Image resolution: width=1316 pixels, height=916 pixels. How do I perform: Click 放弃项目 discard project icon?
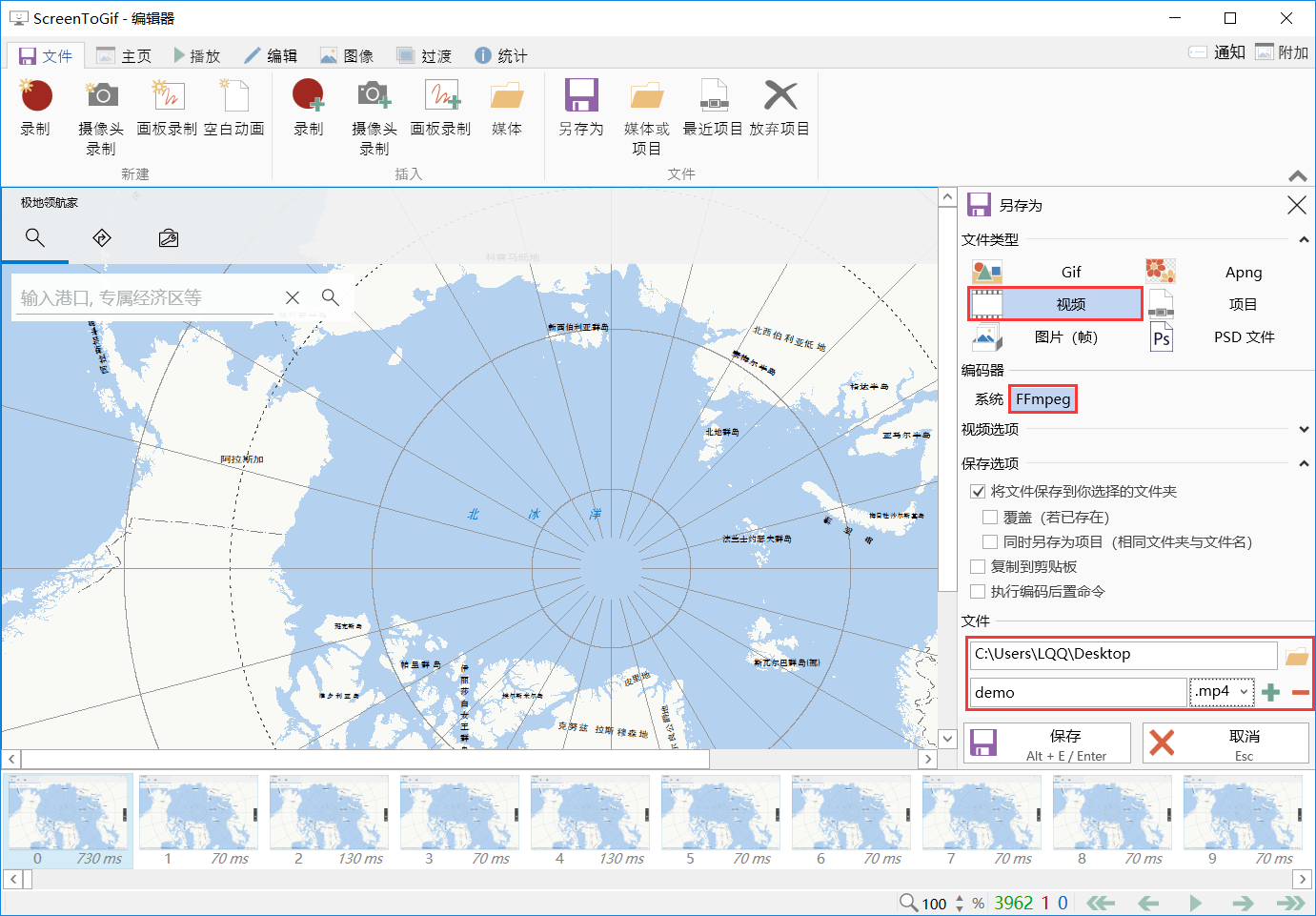[779, 97]
